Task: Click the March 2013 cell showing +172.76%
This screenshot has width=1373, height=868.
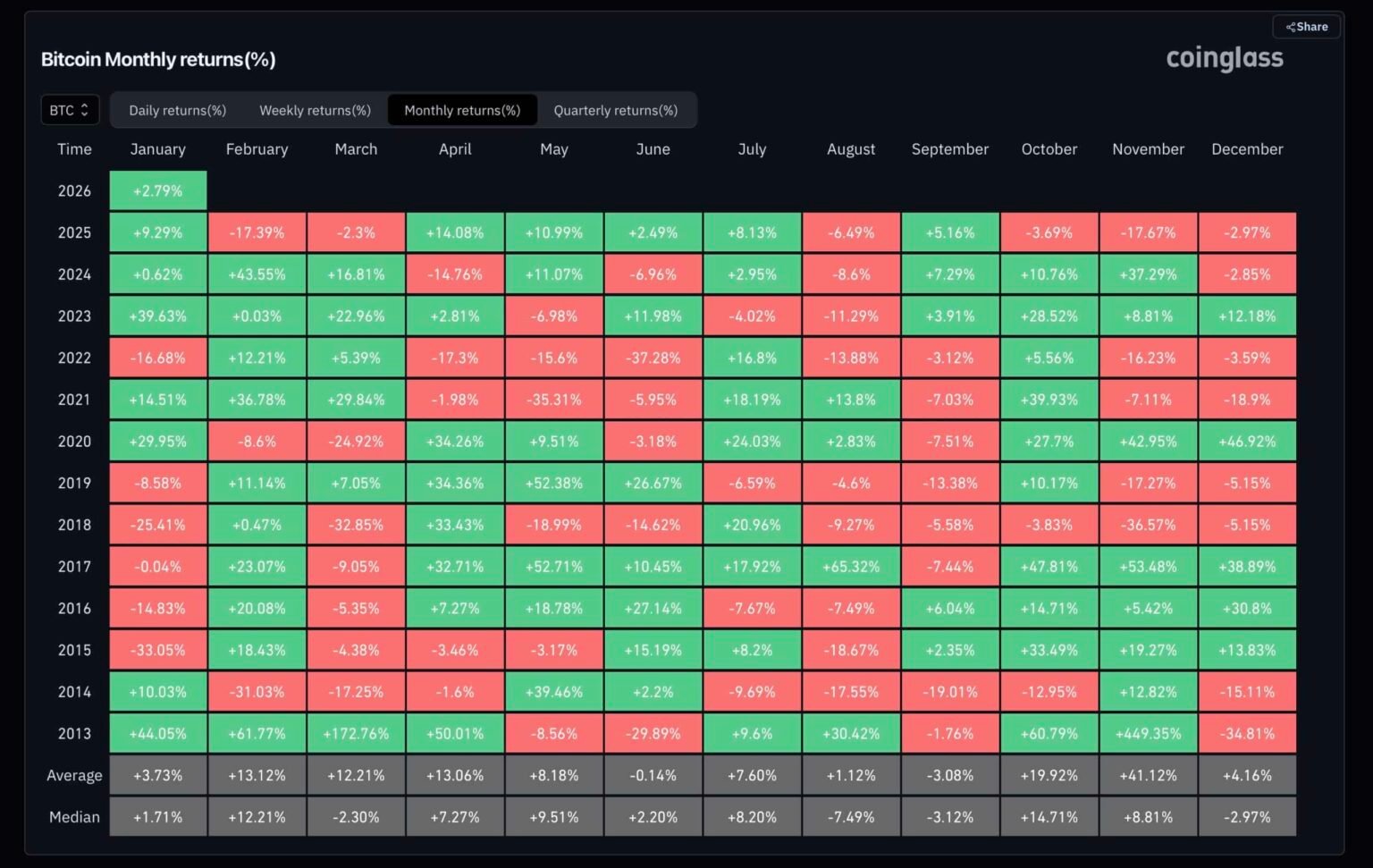Action: pyautogui.click(x=356, y=733)
